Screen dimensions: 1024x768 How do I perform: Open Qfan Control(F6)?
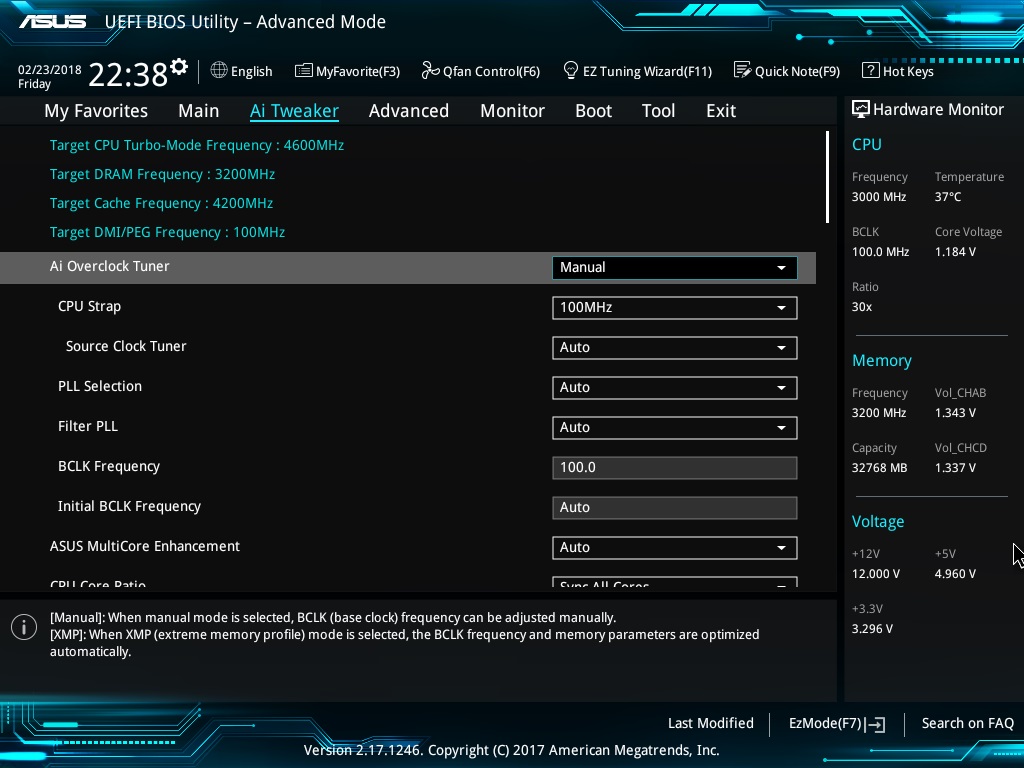(481, 71)
